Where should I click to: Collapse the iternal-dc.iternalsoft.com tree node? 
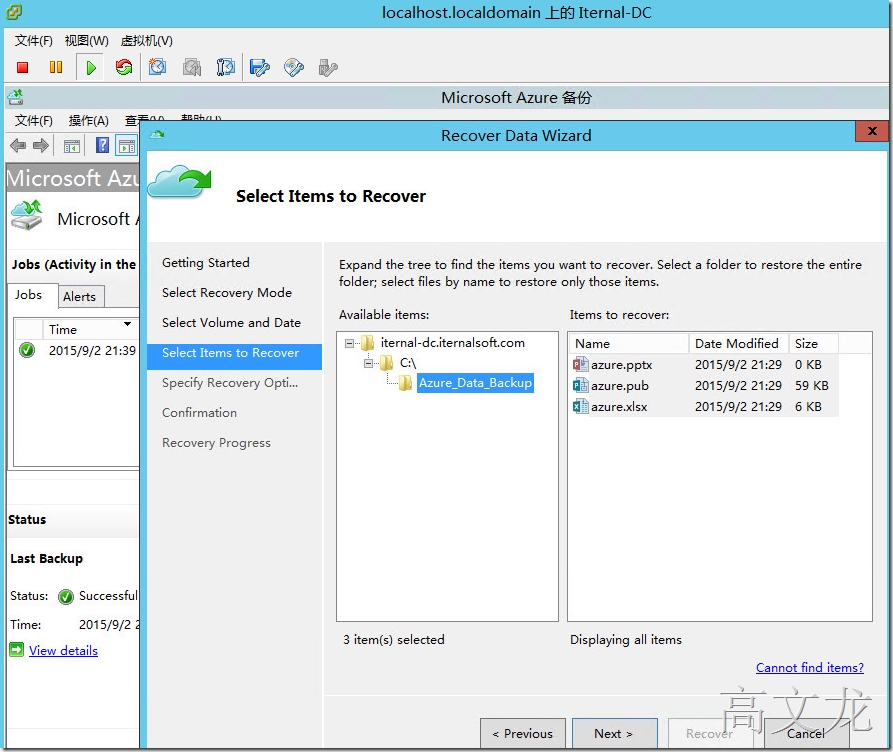[349, 343]
